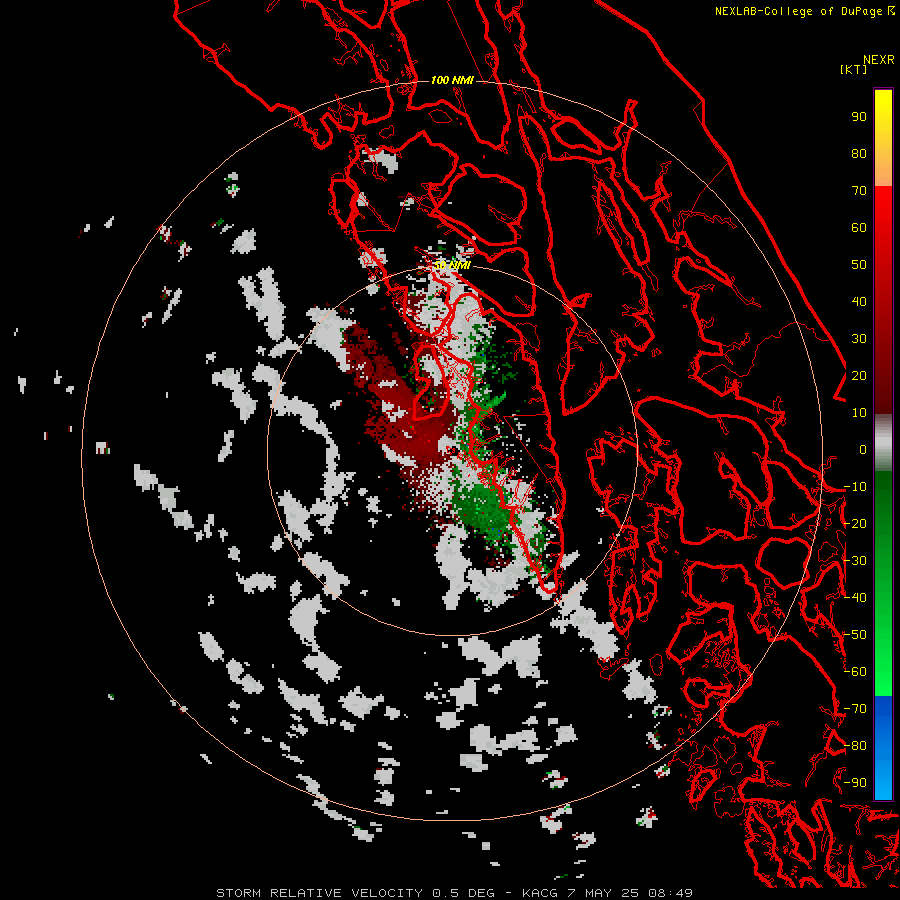Click the 40 value on velocity scale
The width and height of the screenshot is (900, 900).
point(859,301)
